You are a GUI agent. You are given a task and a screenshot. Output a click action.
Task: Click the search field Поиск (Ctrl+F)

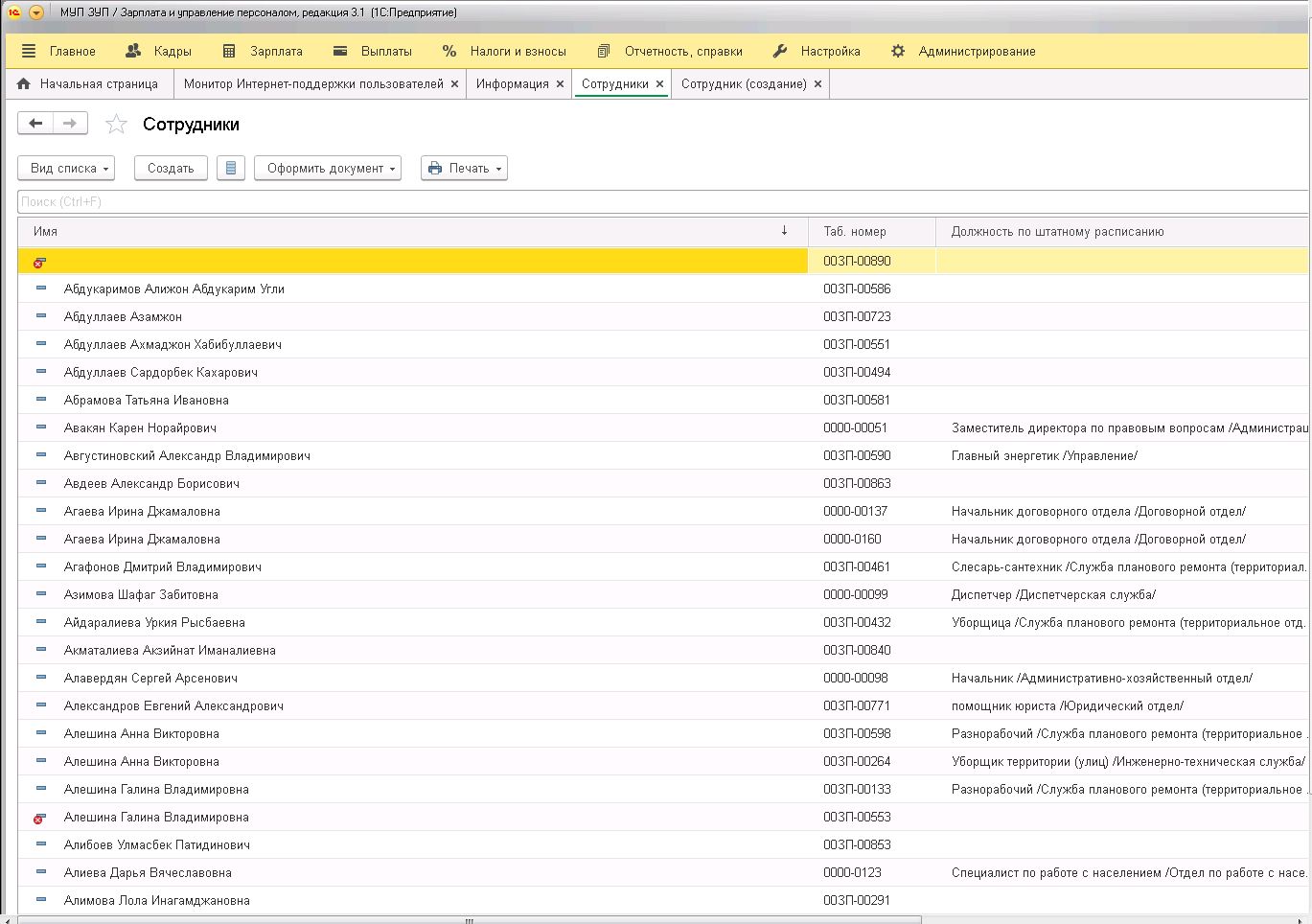662,202
